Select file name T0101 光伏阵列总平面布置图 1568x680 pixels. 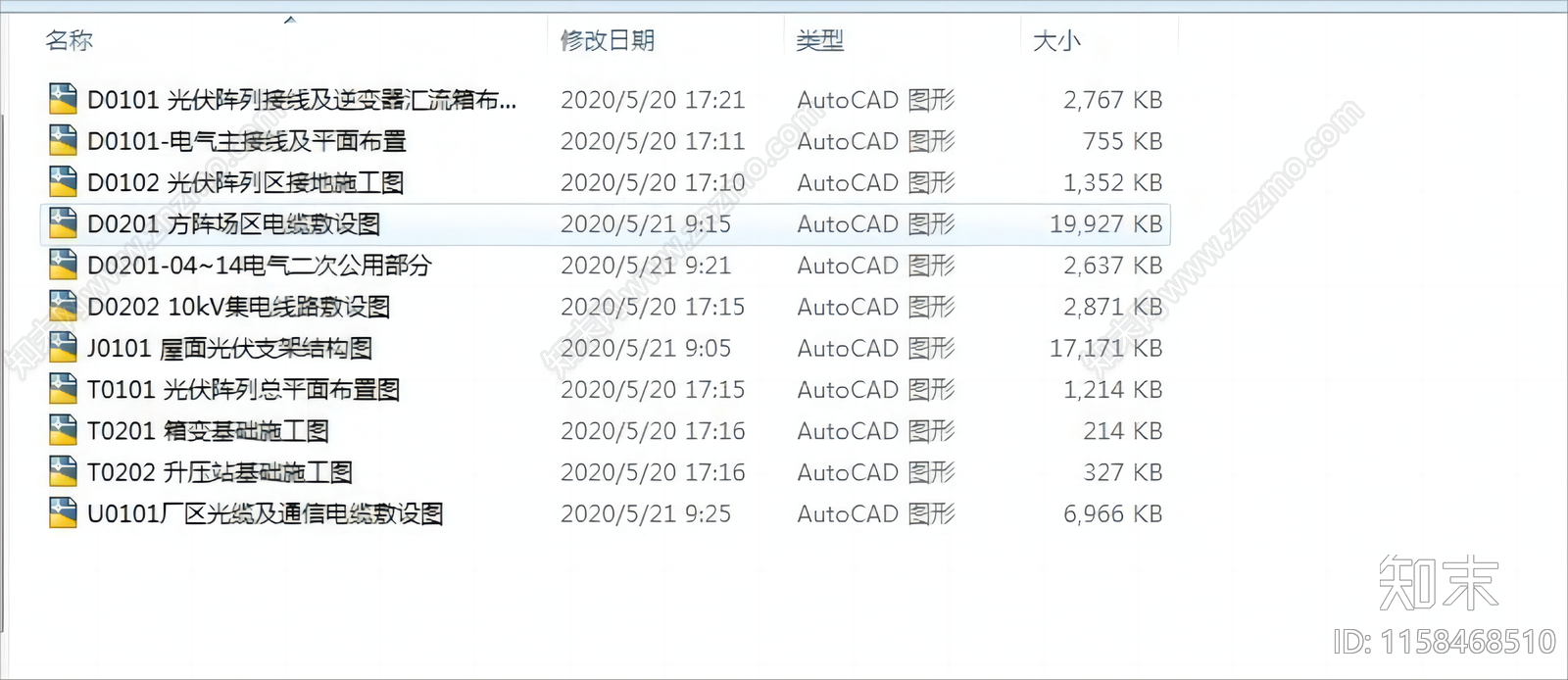(244, 390)
